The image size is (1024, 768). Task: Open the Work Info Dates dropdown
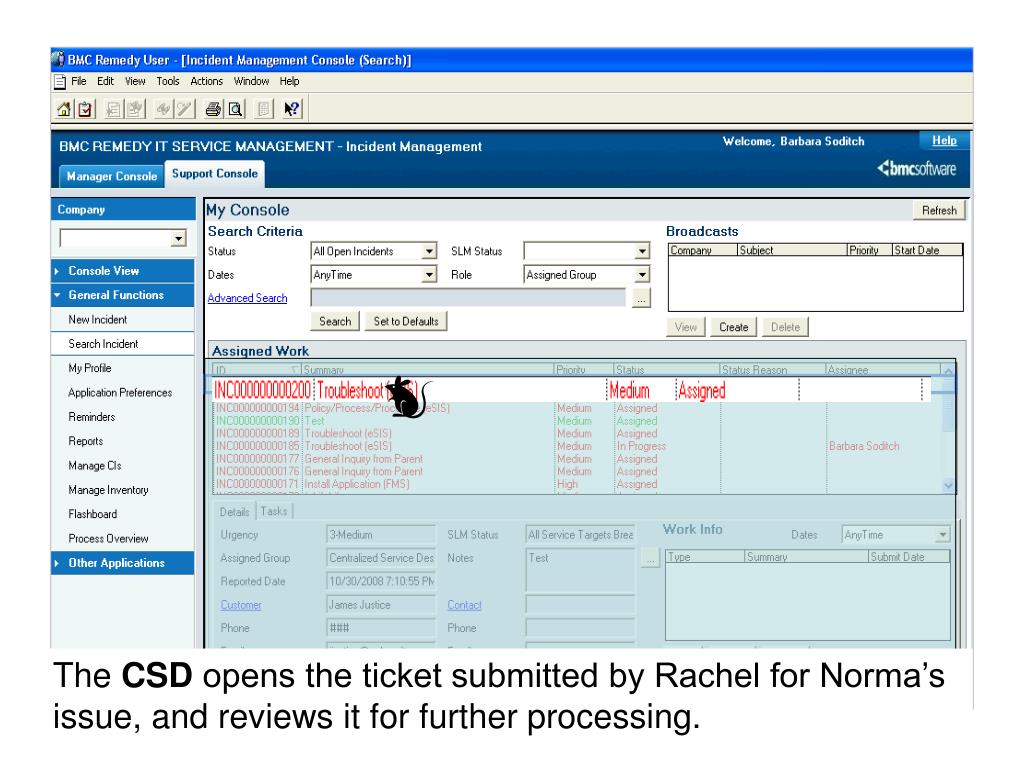942,535
